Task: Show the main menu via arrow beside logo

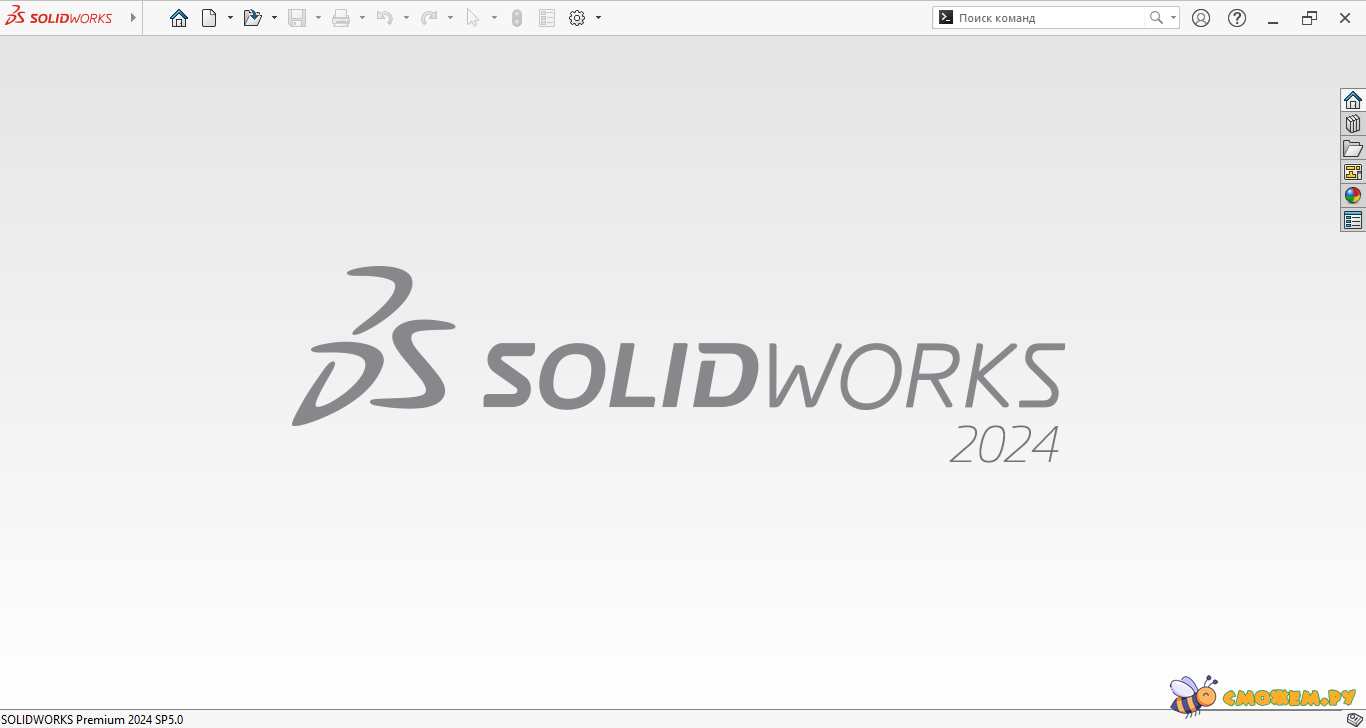Action: (133, 18)
